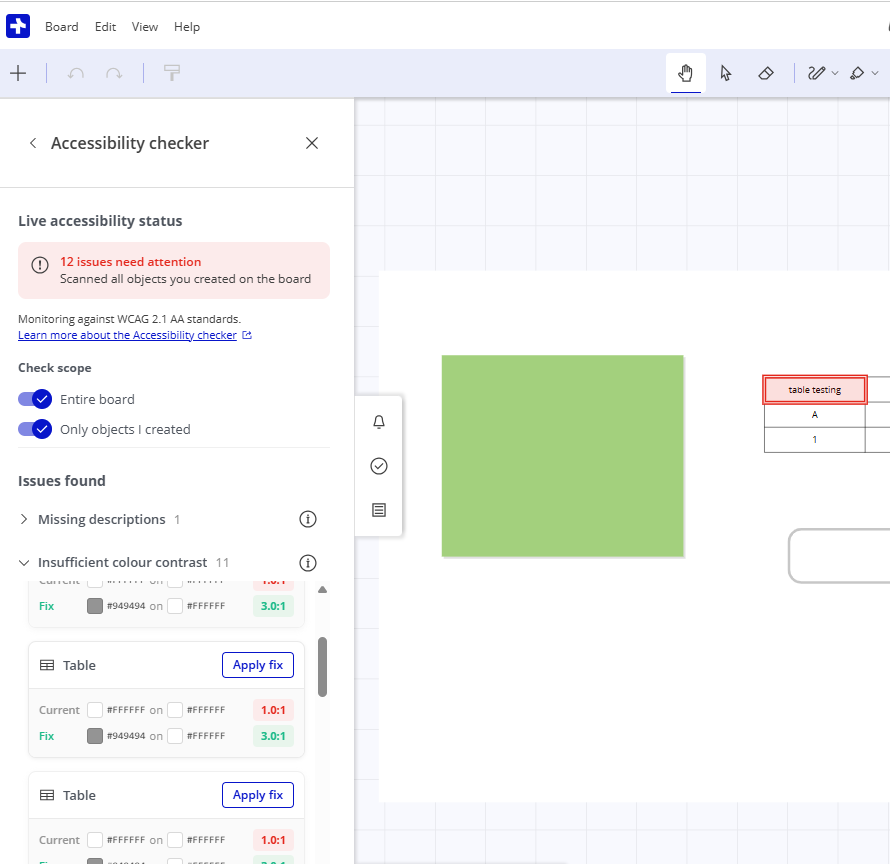This screenshot has width=890, height=864.
Task: Click 'Live accessibility status' heading
Action: tap(100, 221)
